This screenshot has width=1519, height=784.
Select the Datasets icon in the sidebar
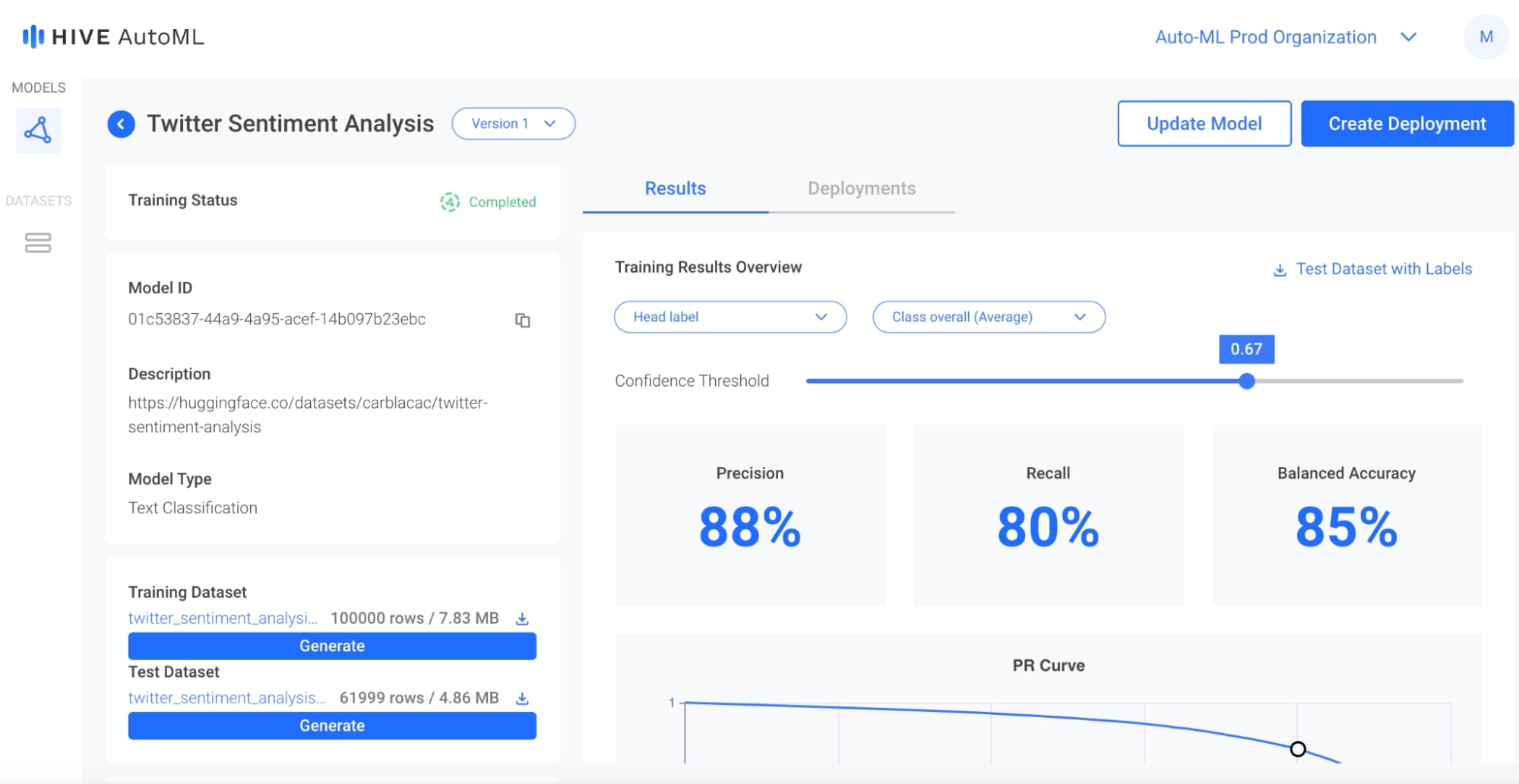39,243
